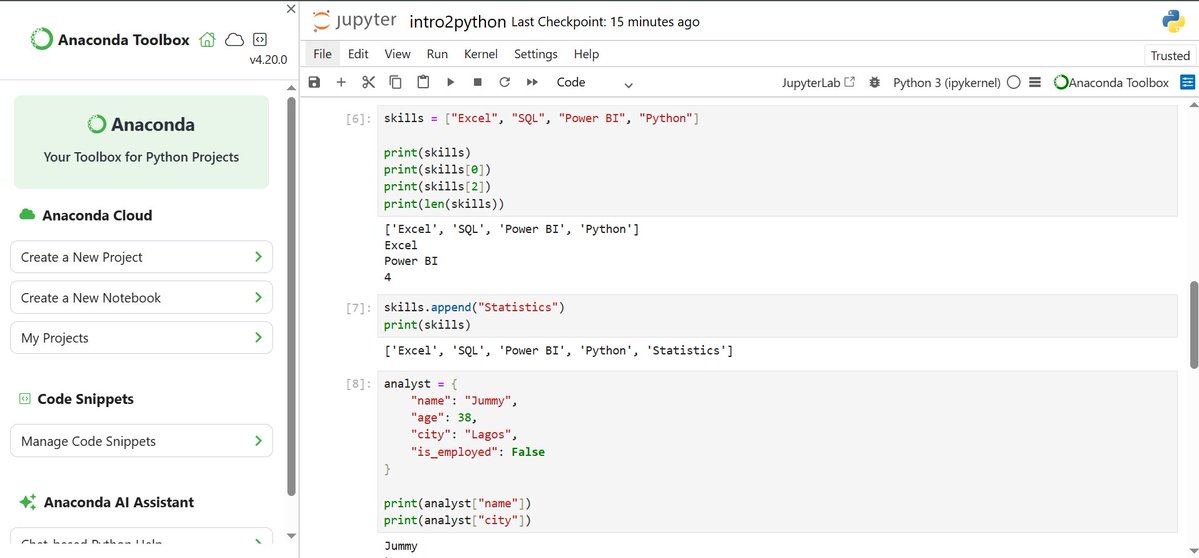Screen dimensions: 1199x558
Task: Click the Anaconda AI Assistant heading
Action: [119, 502]
